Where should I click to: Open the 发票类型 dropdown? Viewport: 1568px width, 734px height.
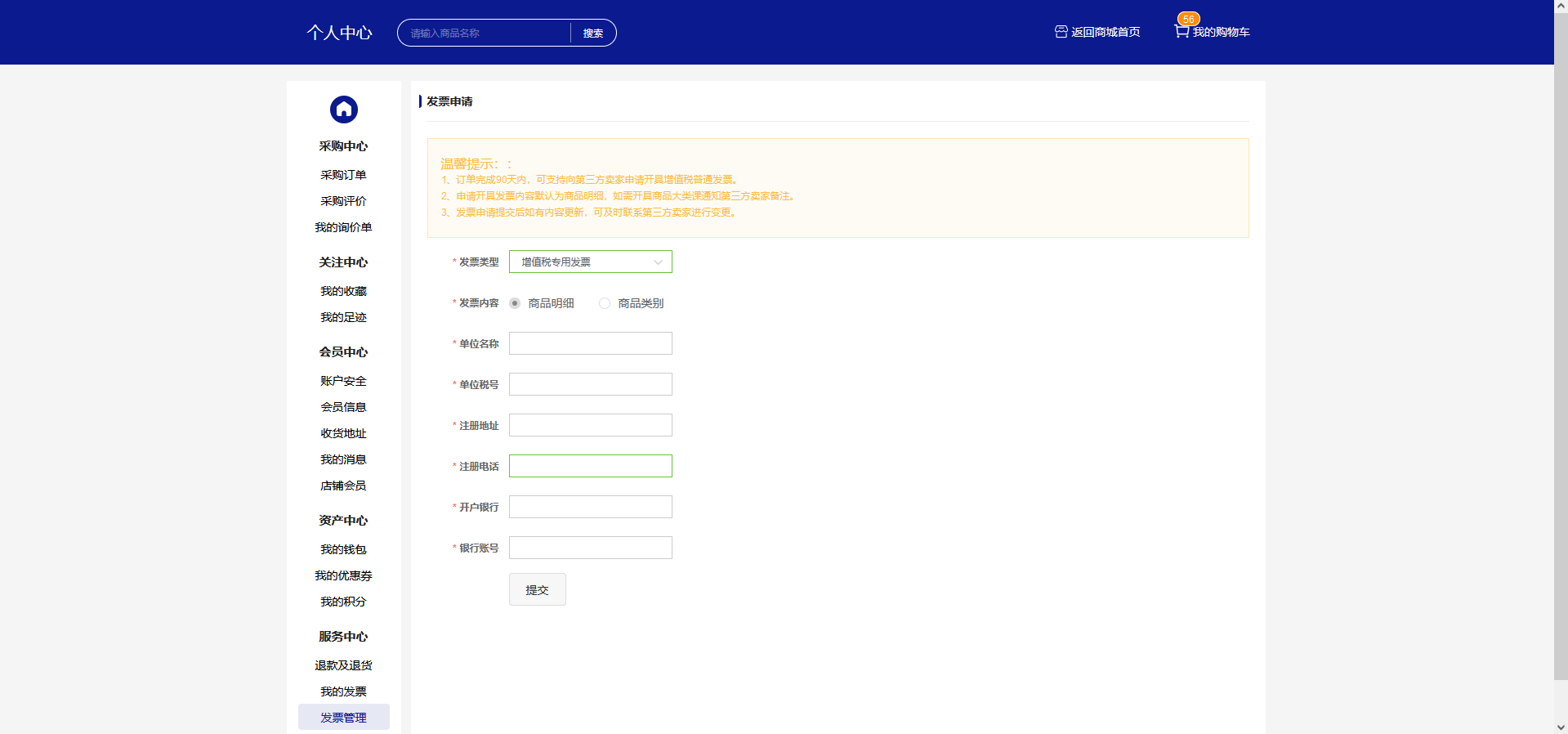590,262
